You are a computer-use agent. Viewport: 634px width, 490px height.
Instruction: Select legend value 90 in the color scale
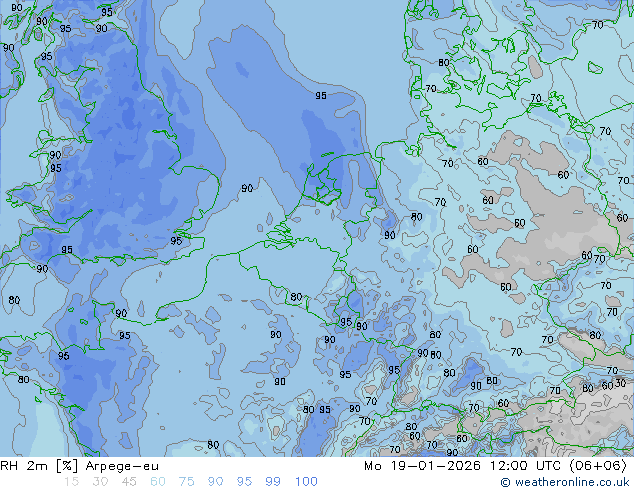[x=215, y=482]
